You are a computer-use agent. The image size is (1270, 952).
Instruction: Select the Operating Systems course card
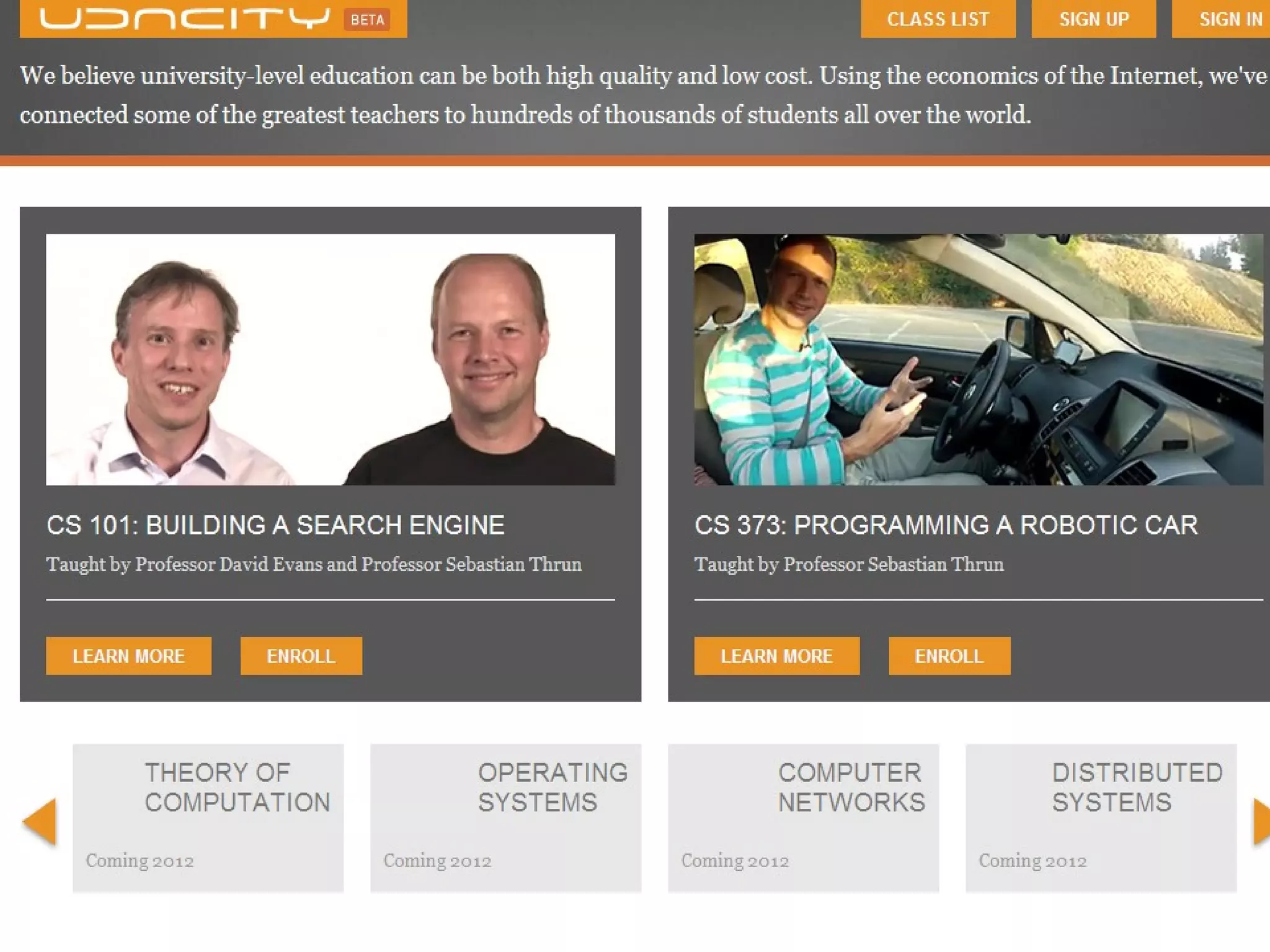(x=506, y=818)
